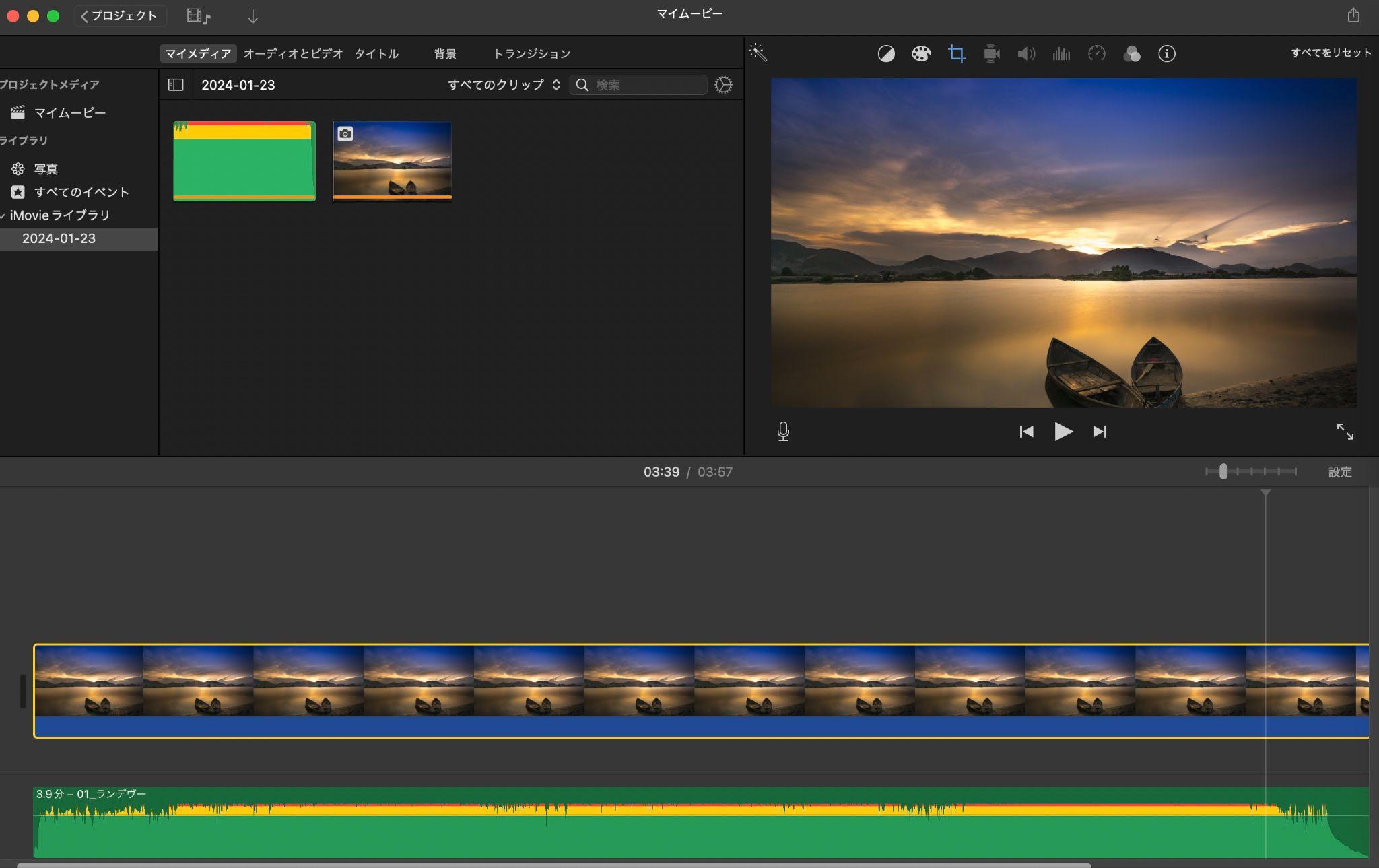
Task: Enter fullscreen playback
Action: (1345, 432)
